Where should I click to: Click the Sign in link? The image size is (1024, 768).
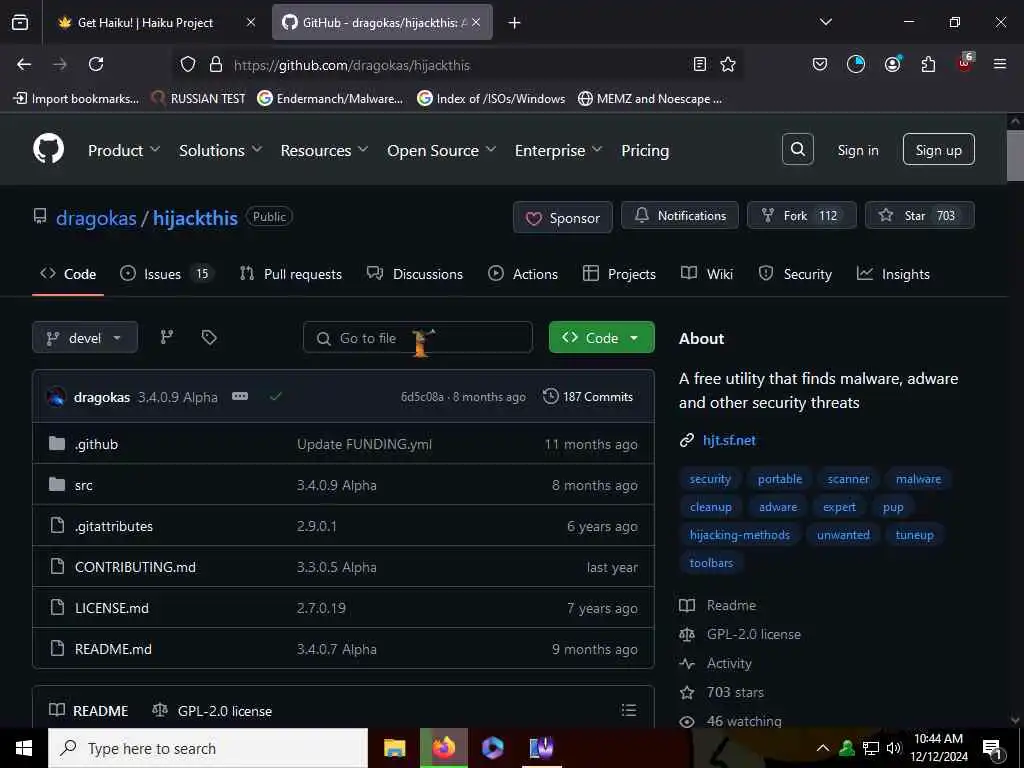click(x=857, y=150)
